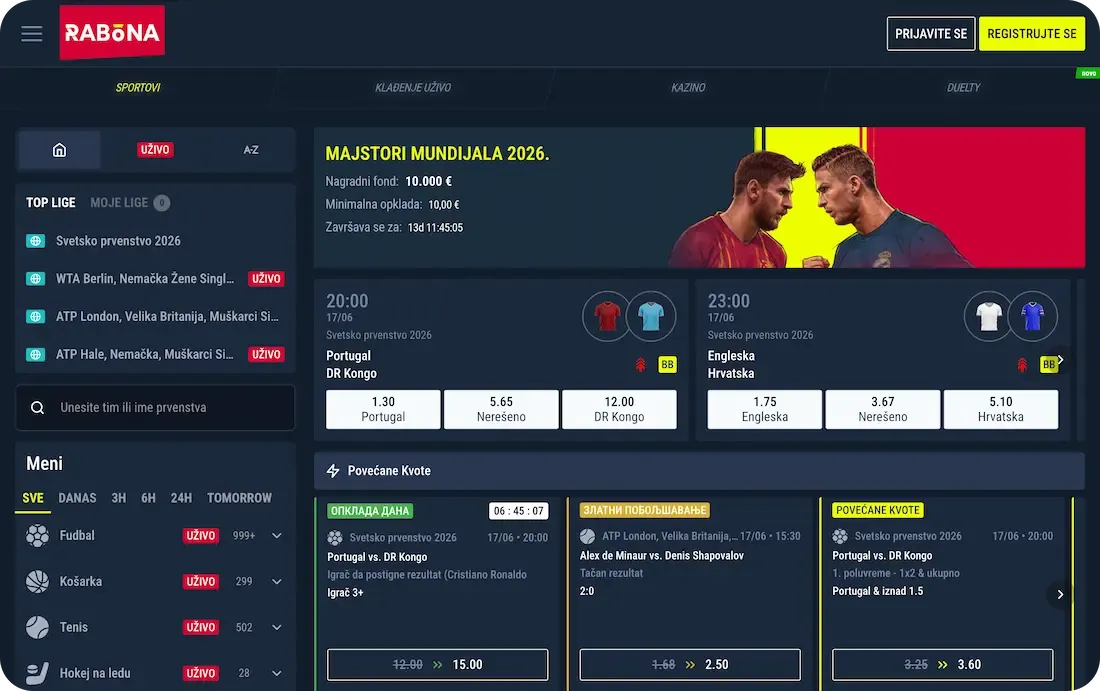Click the ATP Hale globe icon
This screenshot has height=691, width=1100.
pyautogui.click(x=36, y=354)
